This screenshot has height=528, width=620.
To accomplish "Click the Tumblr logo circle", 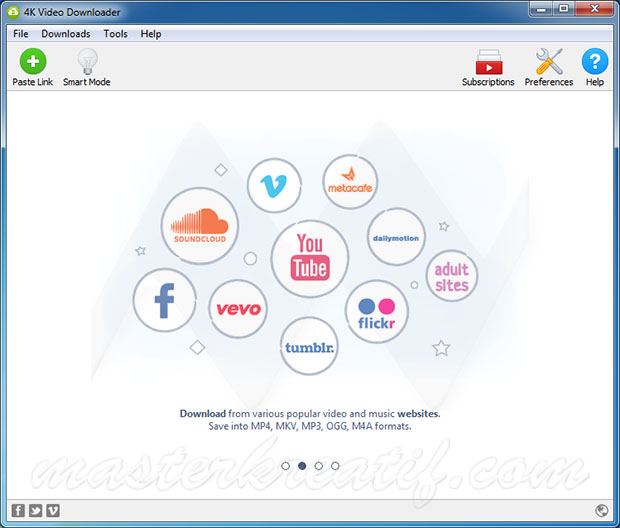I will pos(309,346).
